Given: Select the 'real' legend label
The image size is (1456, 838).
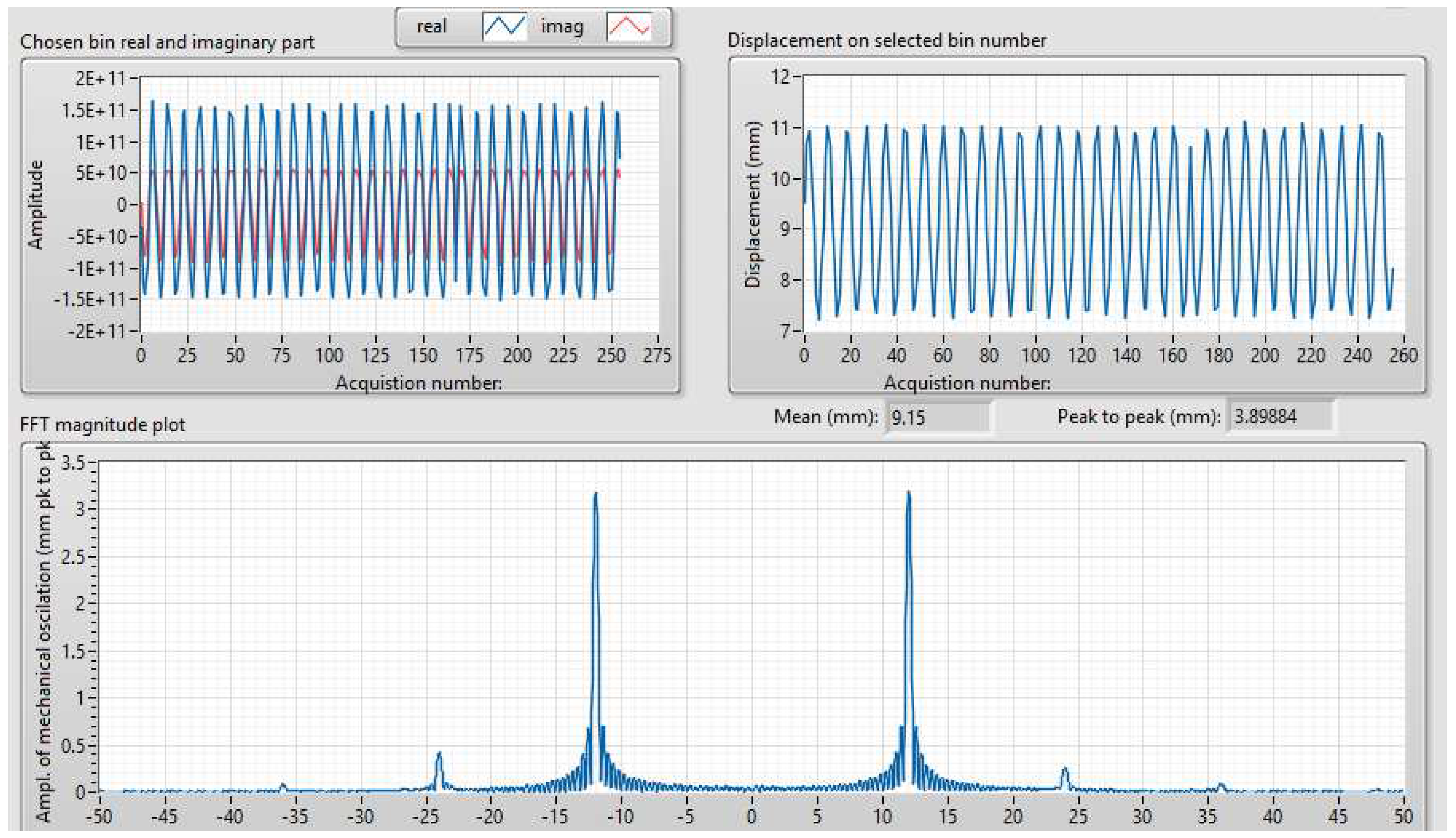Looking at the screenshot, I should pyautogui.click(x=432, y=26).
